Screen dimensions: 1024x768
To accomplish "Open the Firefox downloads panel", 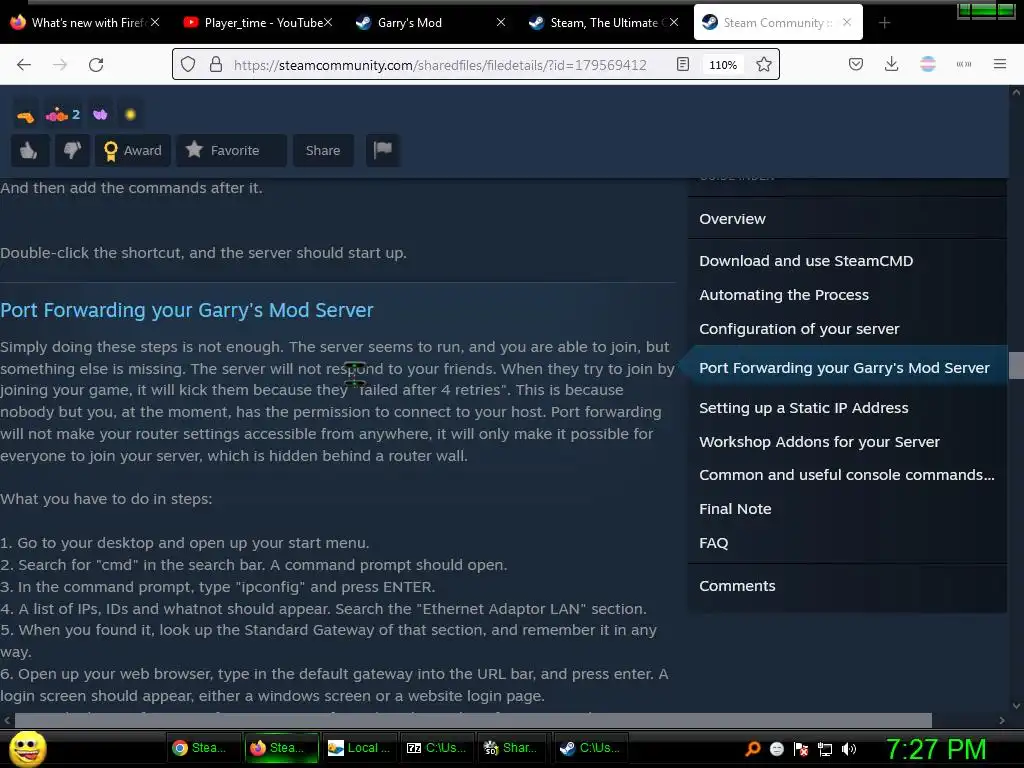I will click(x=891, y=64).
